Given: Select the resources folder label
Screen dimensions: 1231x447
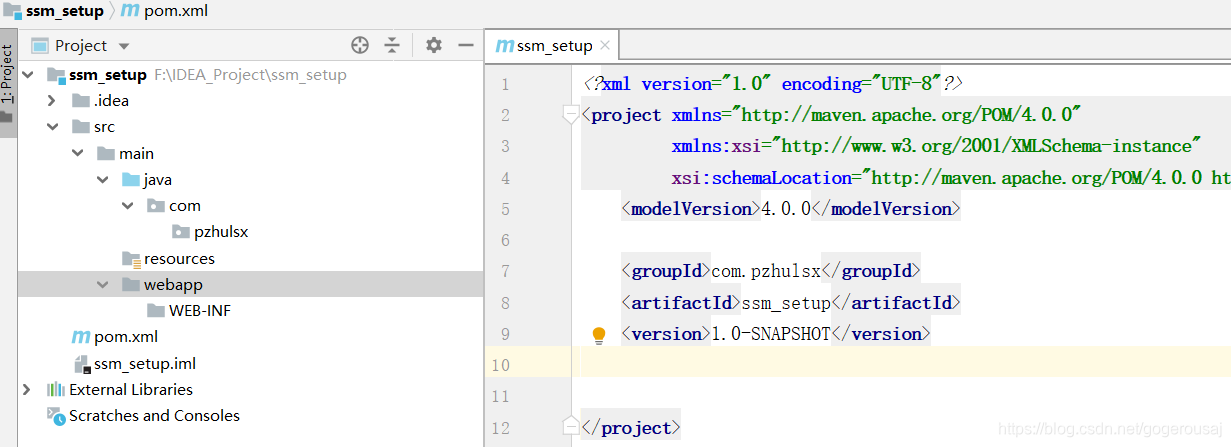Looking at the screenshot, I should coord(179,259).
